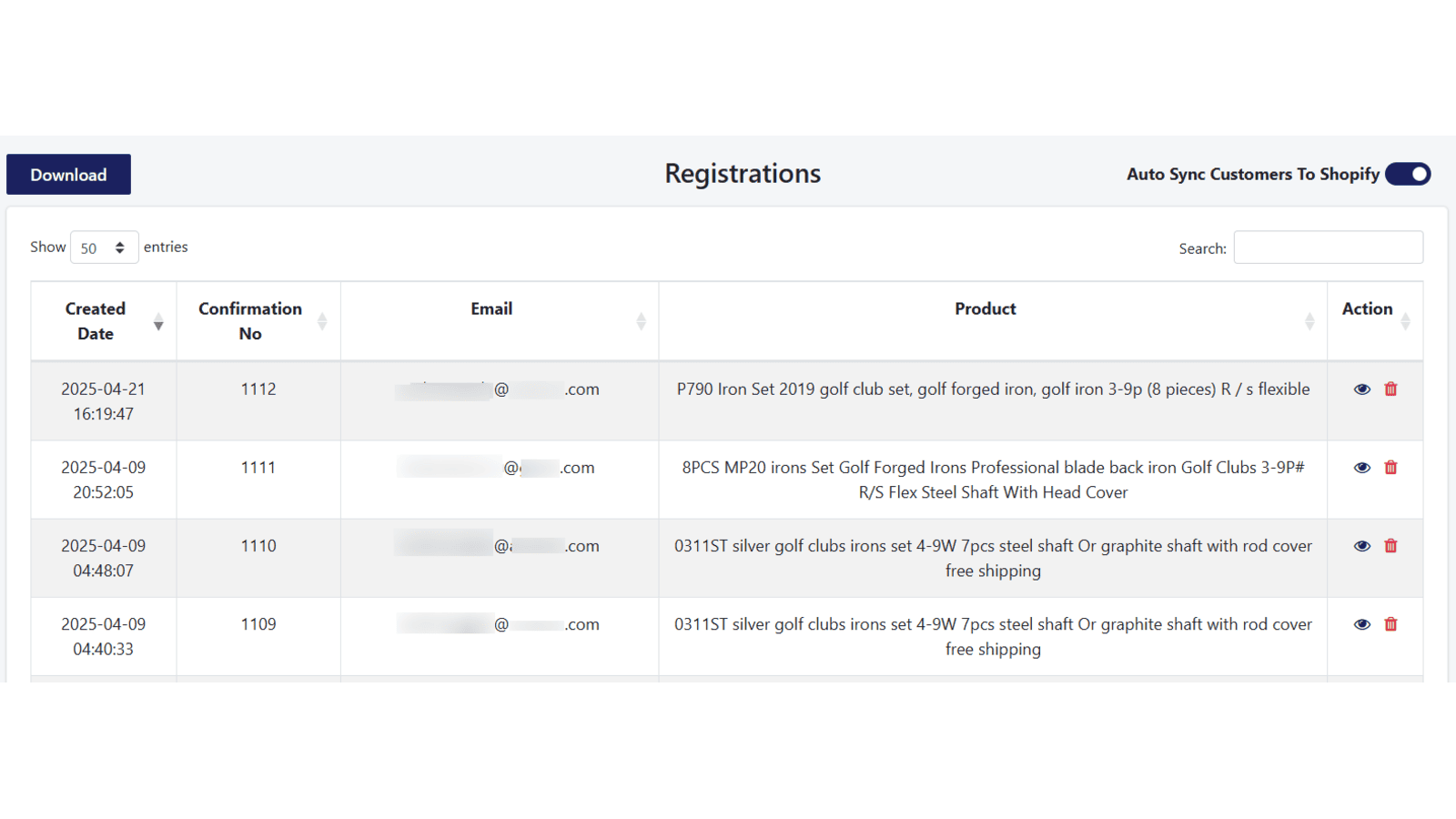Screen dimensions: 1456x819
Task: Open the Show entries dropdown
Action: [104, 248]
